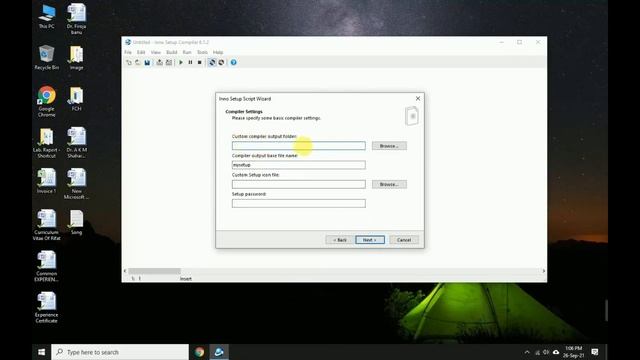This screenshot has width=640, height=360.
Task: Click the "Insert" status bar entry
Action: pyautogui.click(x=186, y=278)
